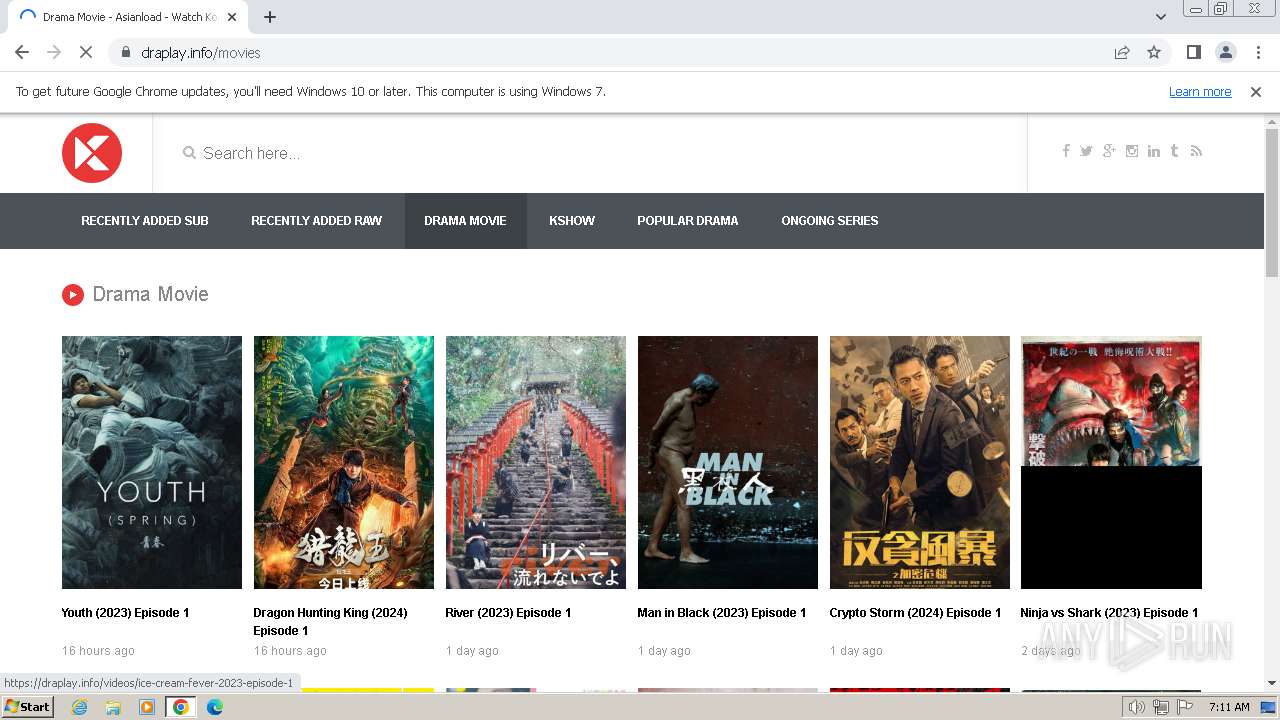1280x720 pixels.
Task: Click the Drama Movie play icon heading
Action: click(x=72, y=294)
